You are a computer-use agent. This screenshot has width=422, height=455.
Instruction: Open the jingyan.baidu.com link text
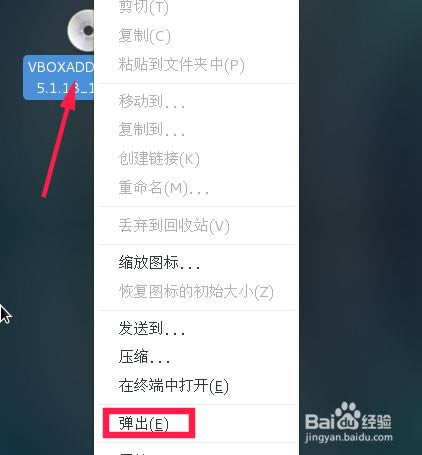349,437
